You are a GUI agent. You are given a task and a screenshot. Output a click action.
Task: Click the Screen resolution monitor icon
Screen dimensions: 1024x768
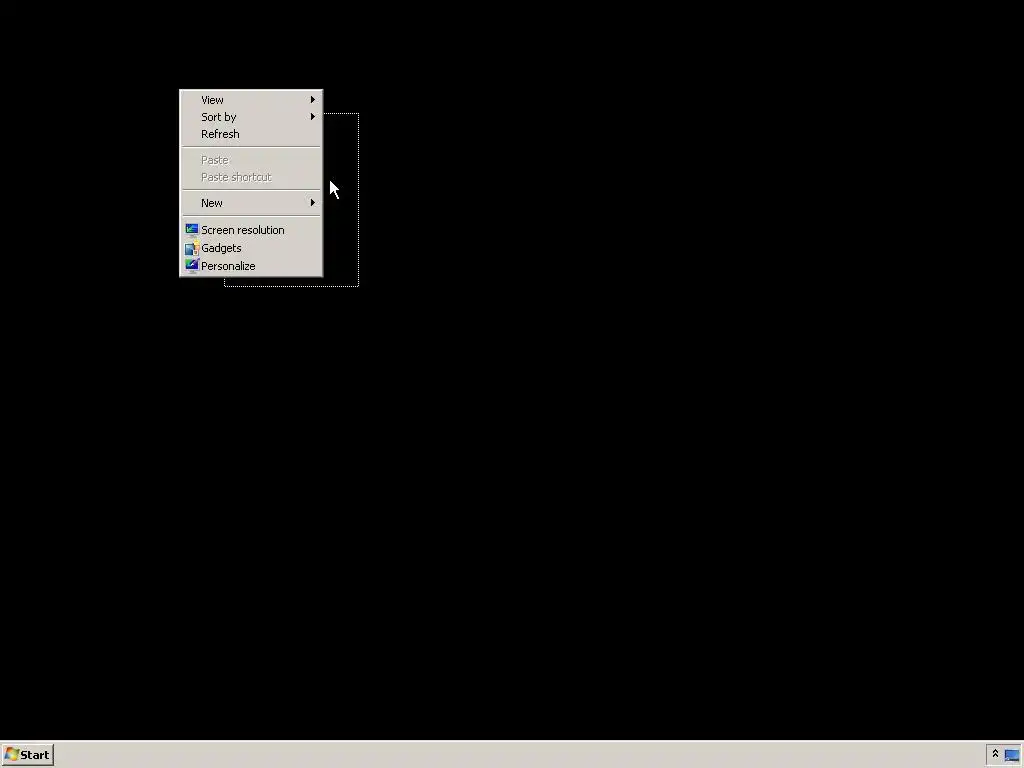pos(191,230)
